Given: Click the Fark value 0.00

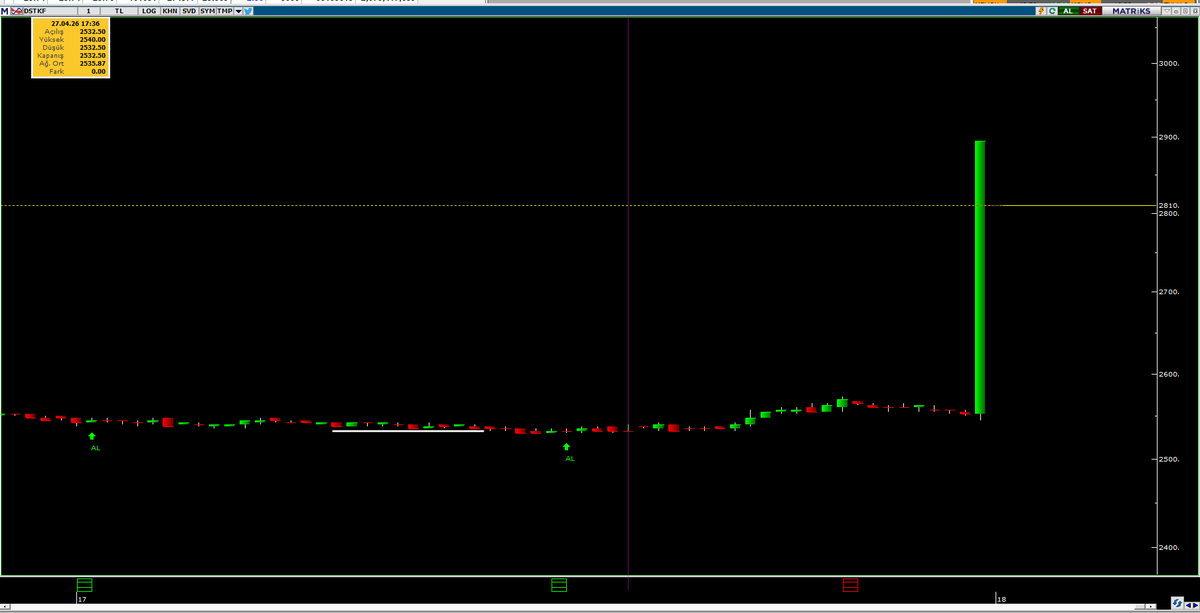Looking at the screenshot, I should [x=98, y=72].
